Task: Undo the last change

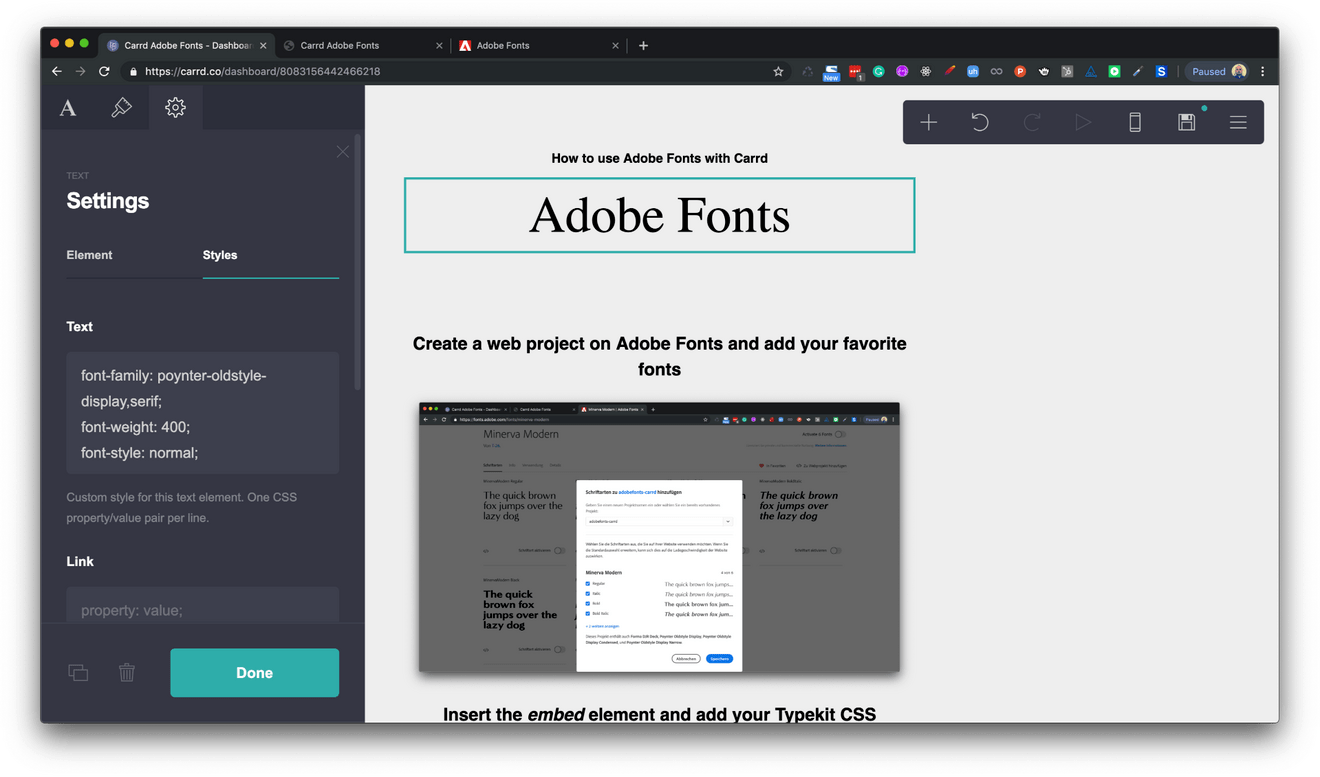Action: click(980, 121)
